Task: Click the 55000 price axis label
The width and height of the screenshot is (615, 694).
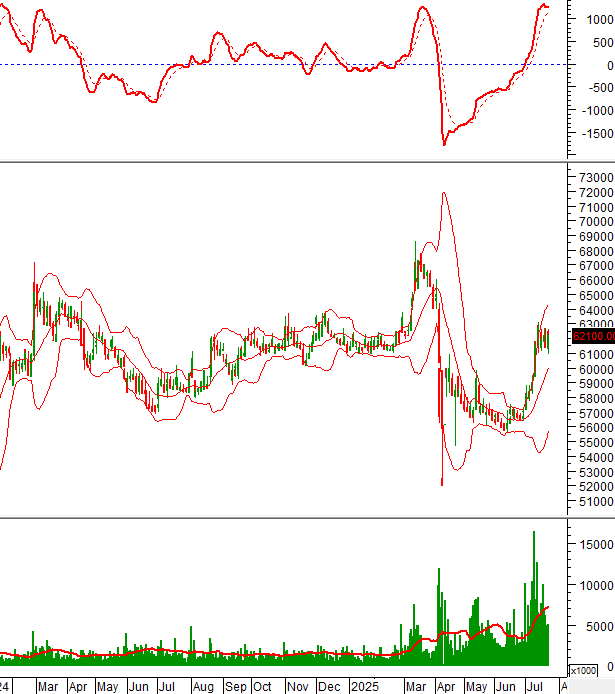Action: [596, 443]
